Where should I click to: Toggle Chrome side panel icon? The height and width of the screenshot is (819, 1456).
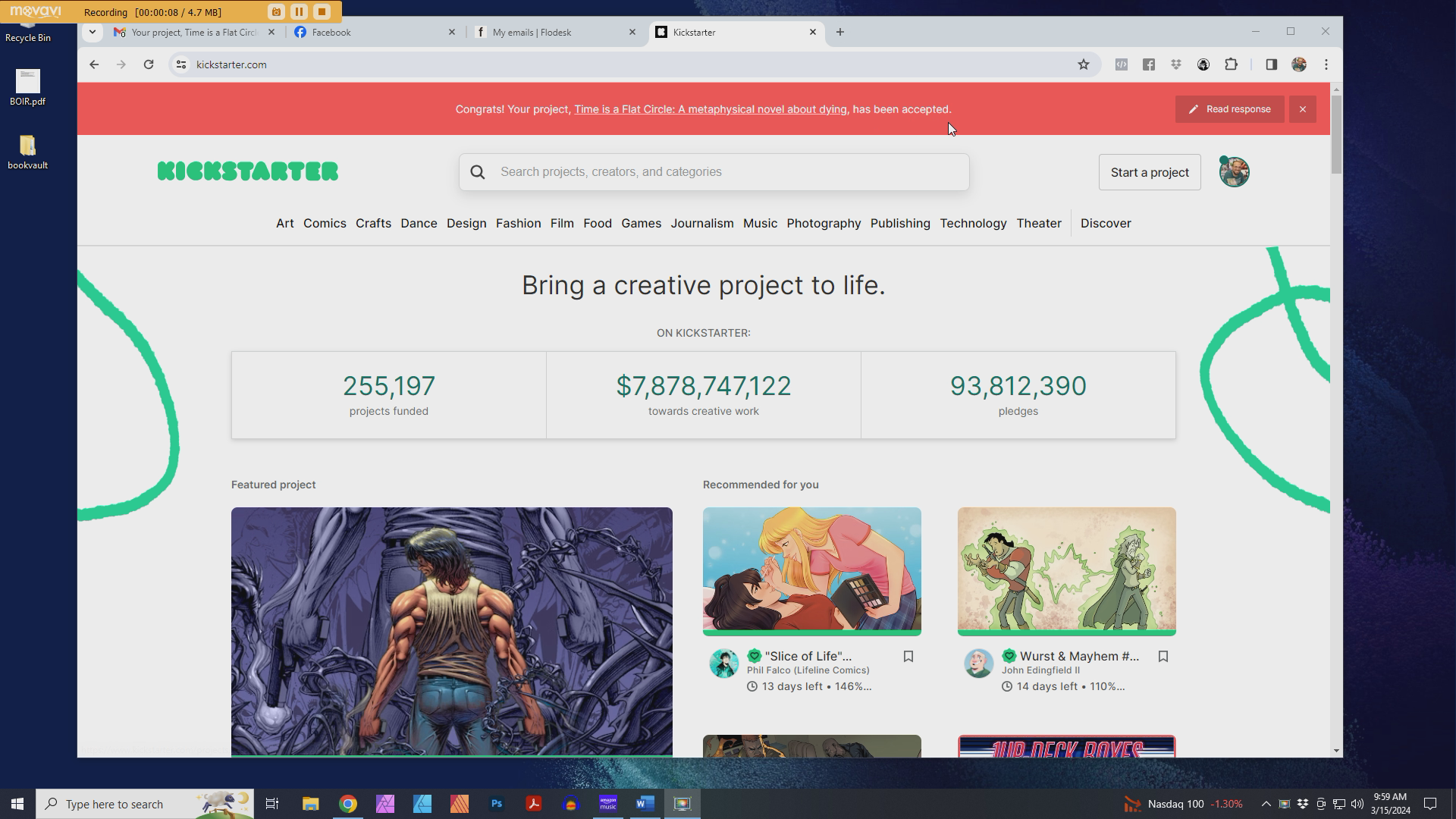pyautogui.click(x=1272, y=64)
